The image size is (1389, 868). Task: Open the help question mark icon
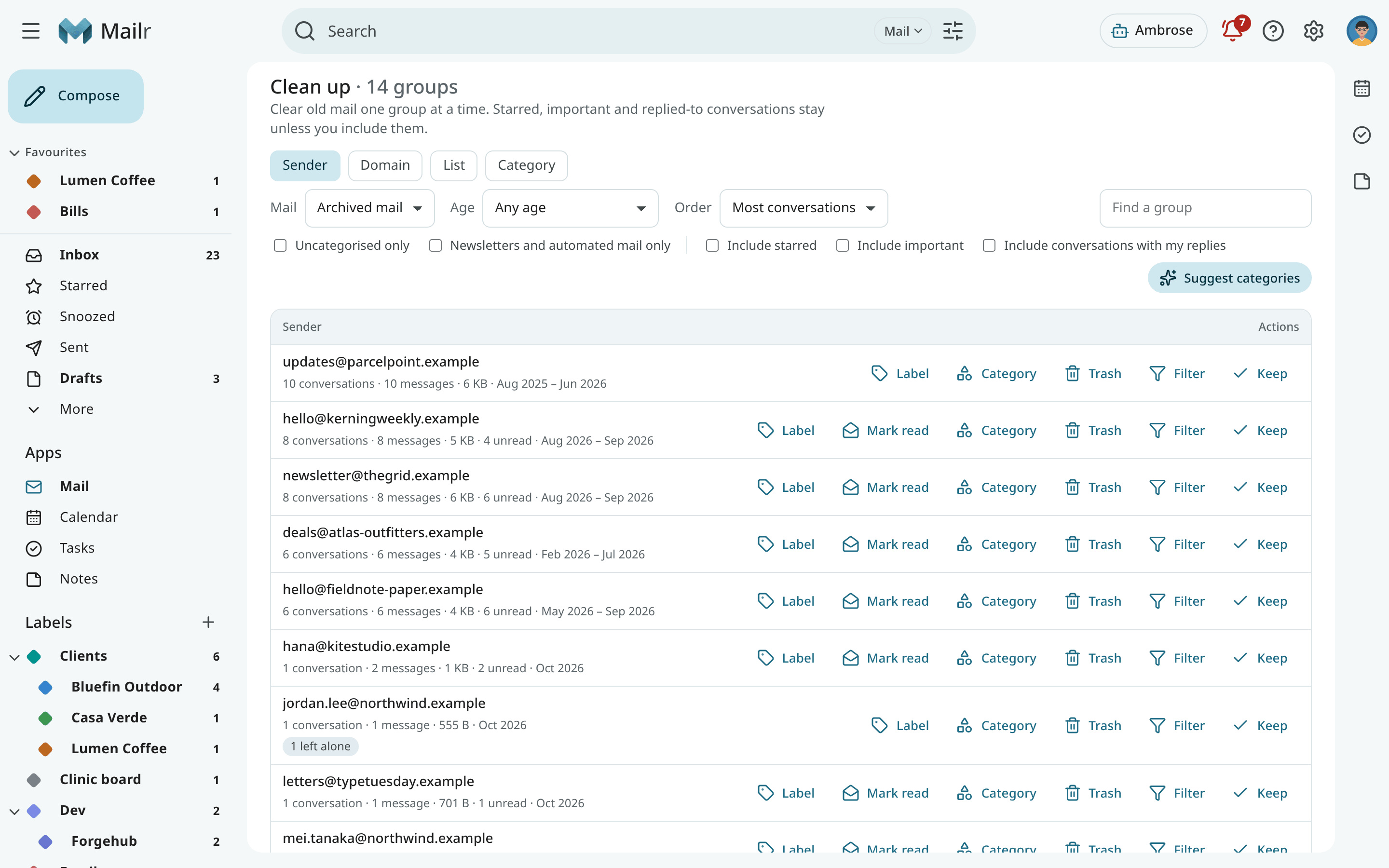coord(1273,31)
